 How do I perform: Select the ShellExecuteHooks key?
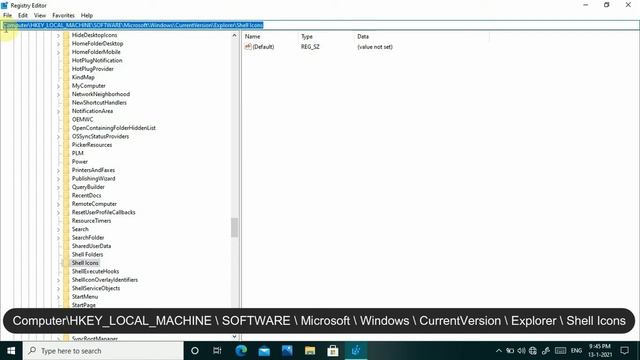tap(96, 271)
